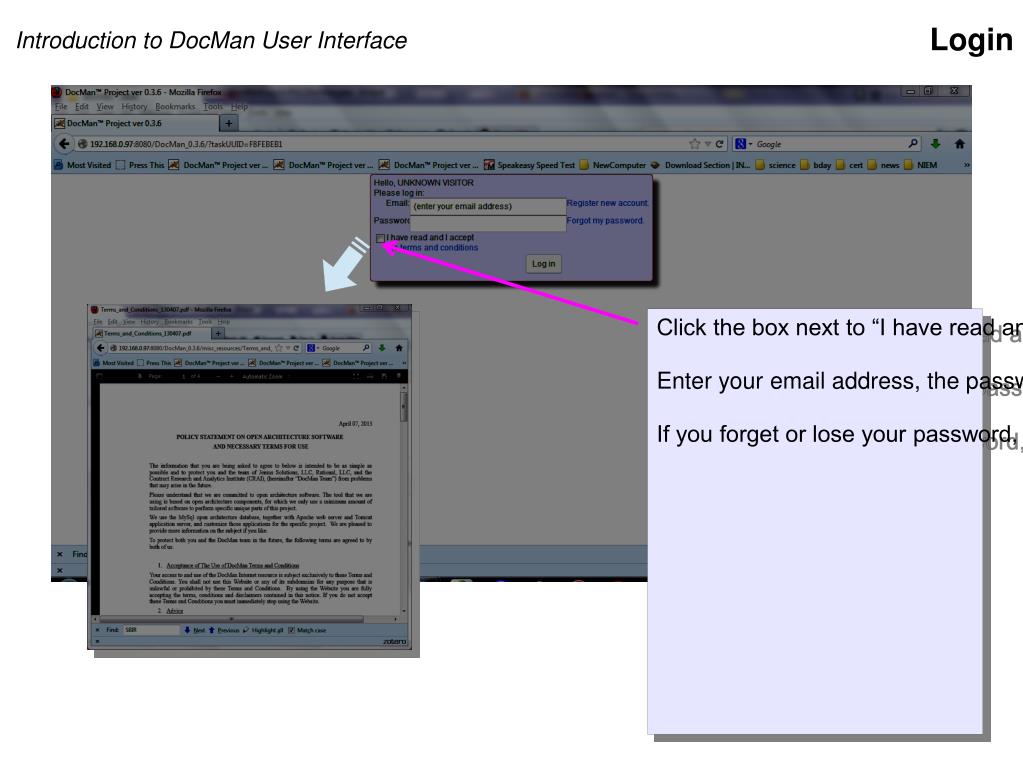Viewport: 1023px width, 767px height.
Task: Zoom in on the PDF viewer
Action: (x=231, y=376)
